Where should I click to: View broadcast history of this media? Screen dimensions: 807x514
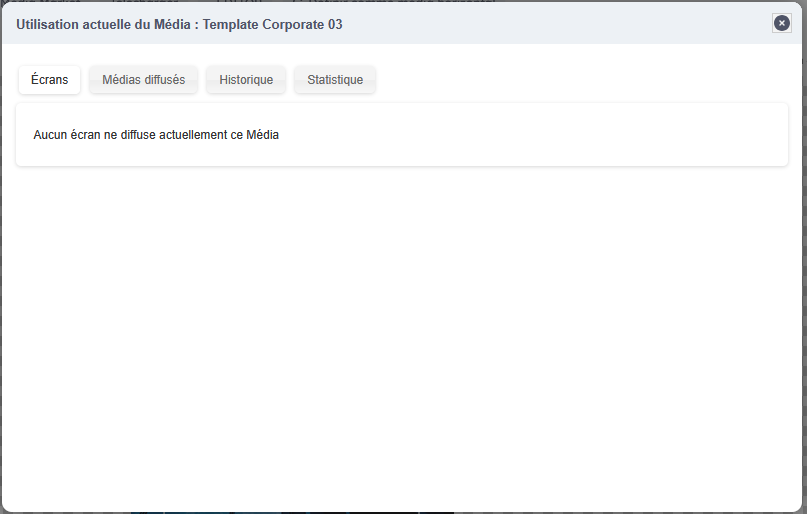pyautogui.click(x=246, y=80)
